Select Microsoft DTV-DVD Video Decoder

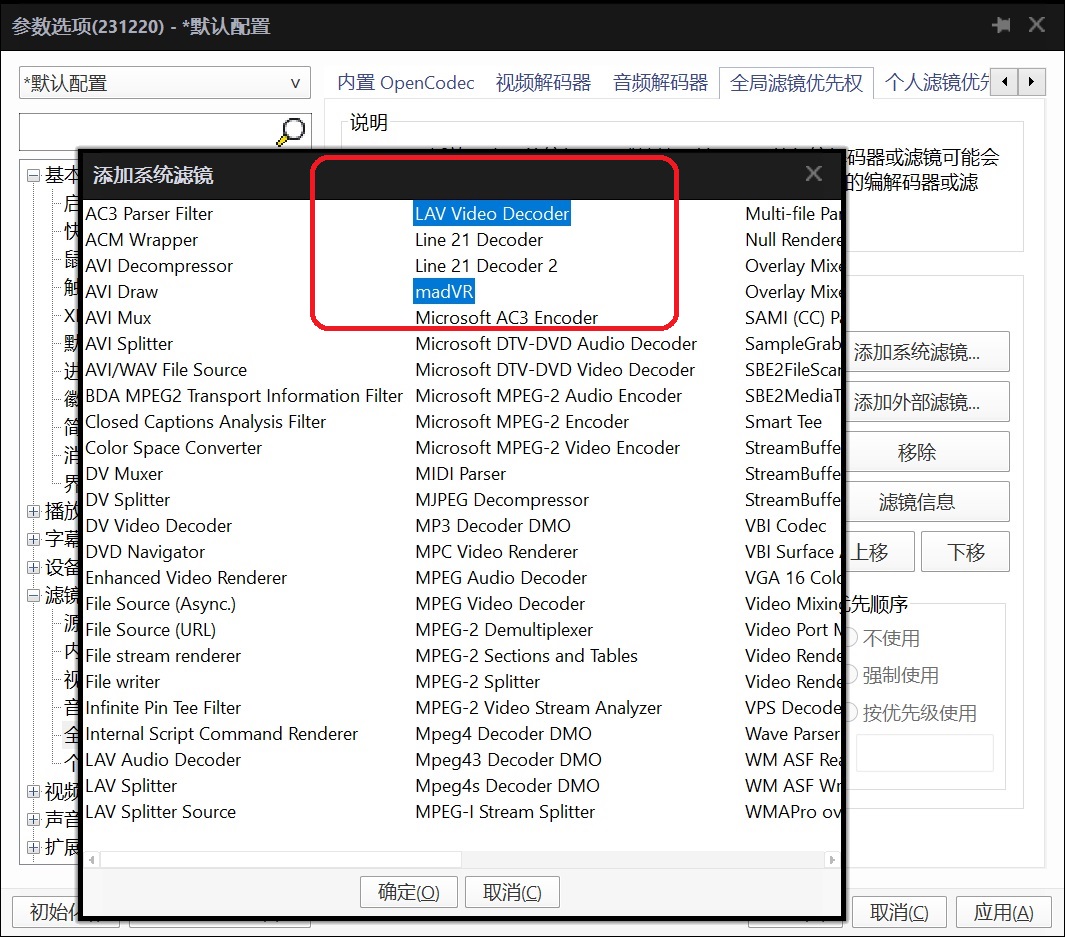coord(555,370)
